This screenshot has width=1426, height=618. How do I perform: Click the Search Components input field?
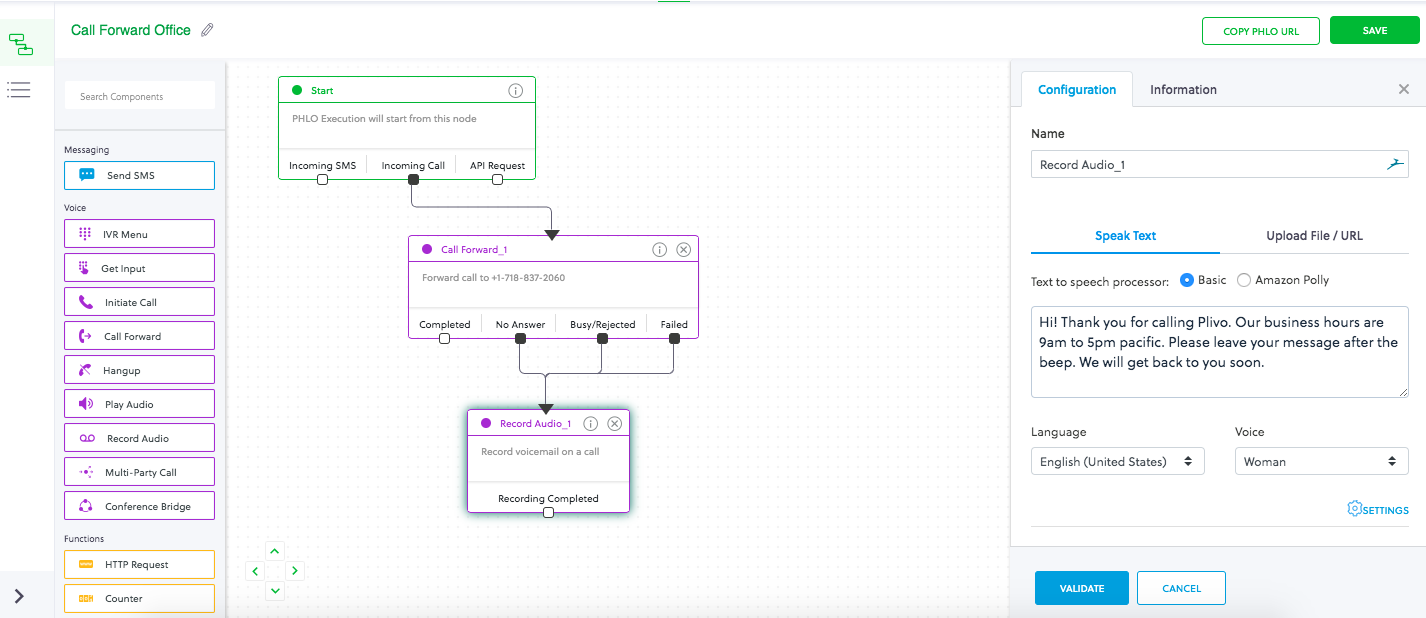140,97
